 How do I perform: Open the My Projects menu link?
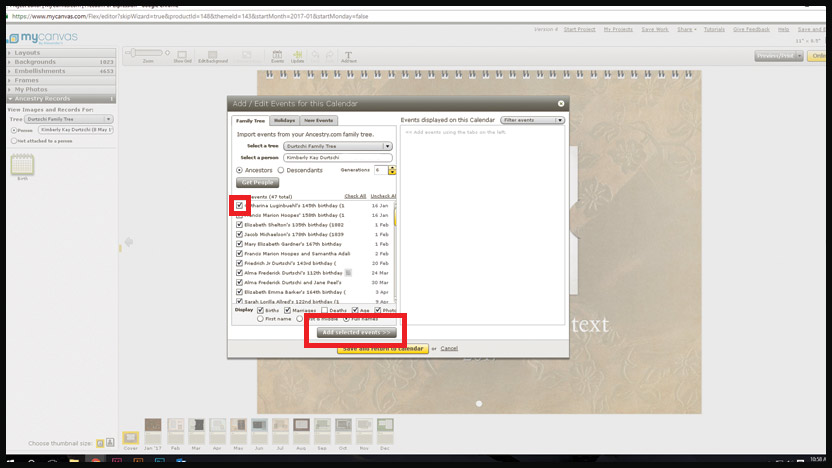click(618, 29)
